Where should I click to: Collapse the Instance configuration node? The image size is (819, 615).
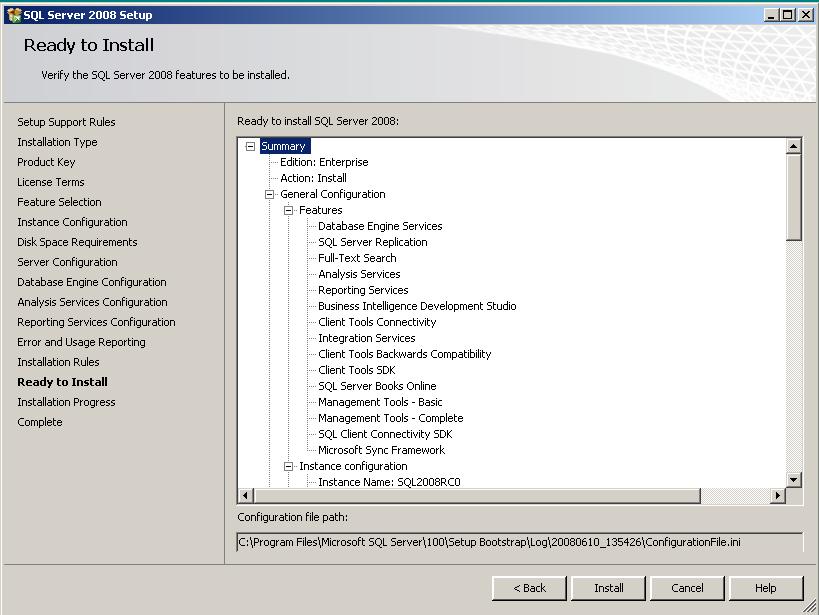(288, 467)
